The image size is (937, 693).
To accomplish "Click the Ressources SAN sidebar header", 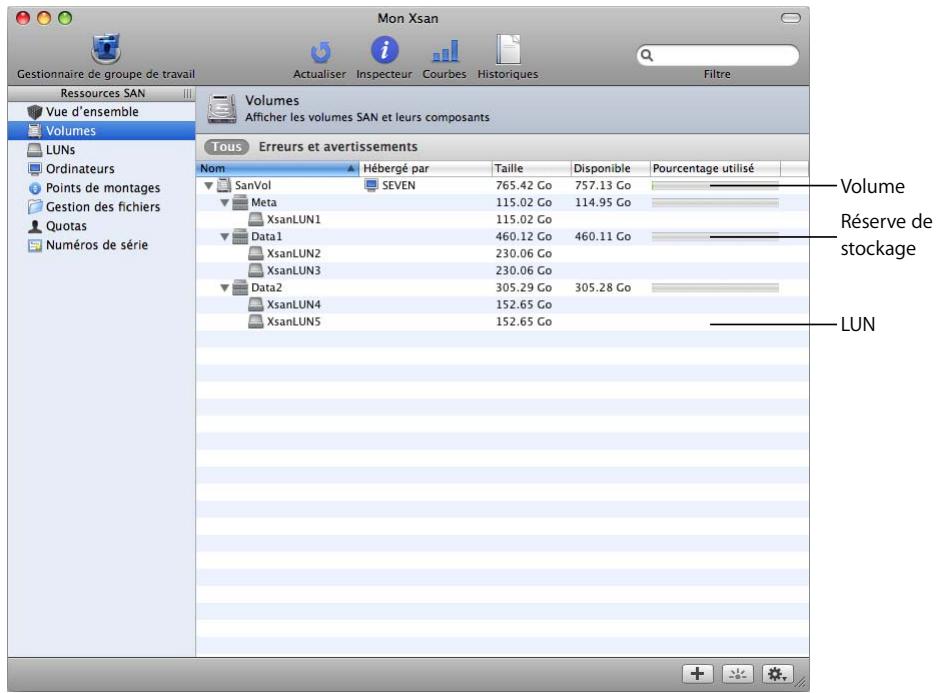I will (102, 94).
